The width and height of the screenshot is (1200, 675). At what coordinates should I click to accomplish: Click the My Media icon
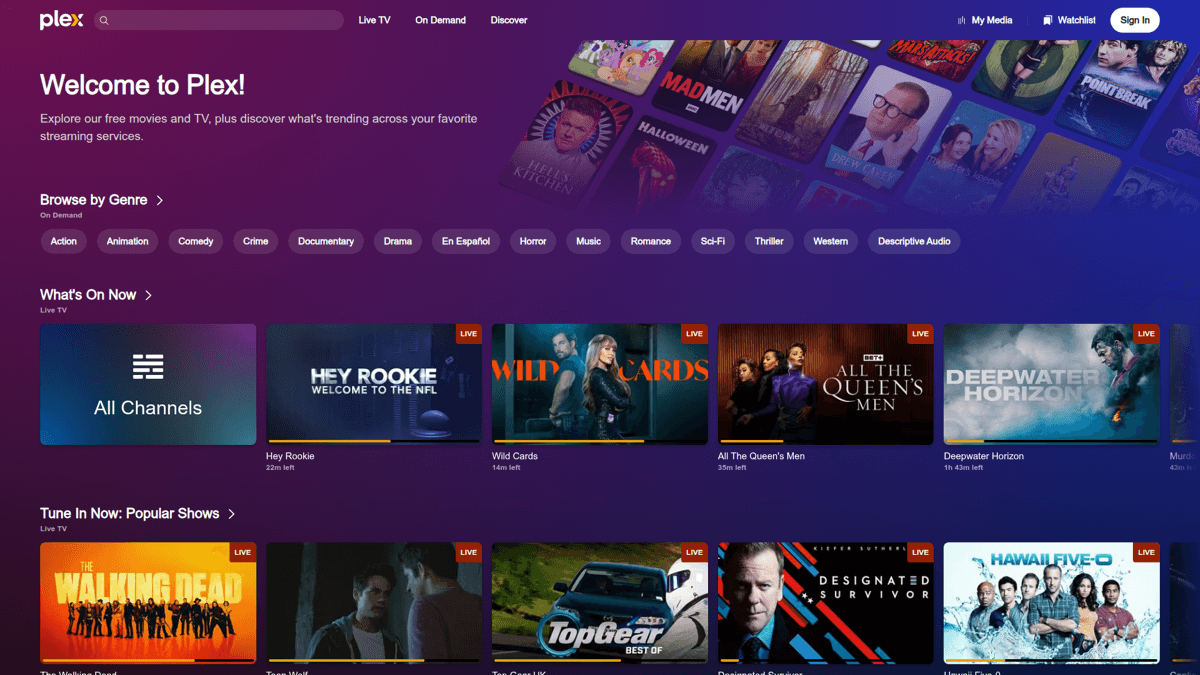pyautogui.click(x=962, y=20)
